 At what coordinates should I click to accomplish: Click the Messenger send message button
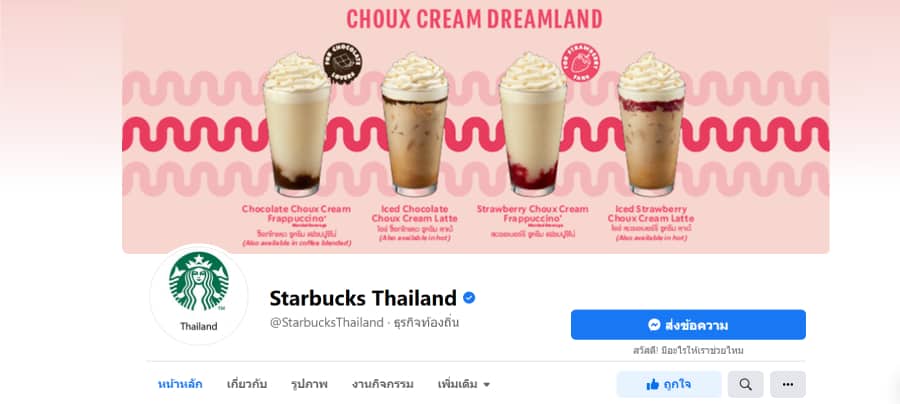[688, 325]
